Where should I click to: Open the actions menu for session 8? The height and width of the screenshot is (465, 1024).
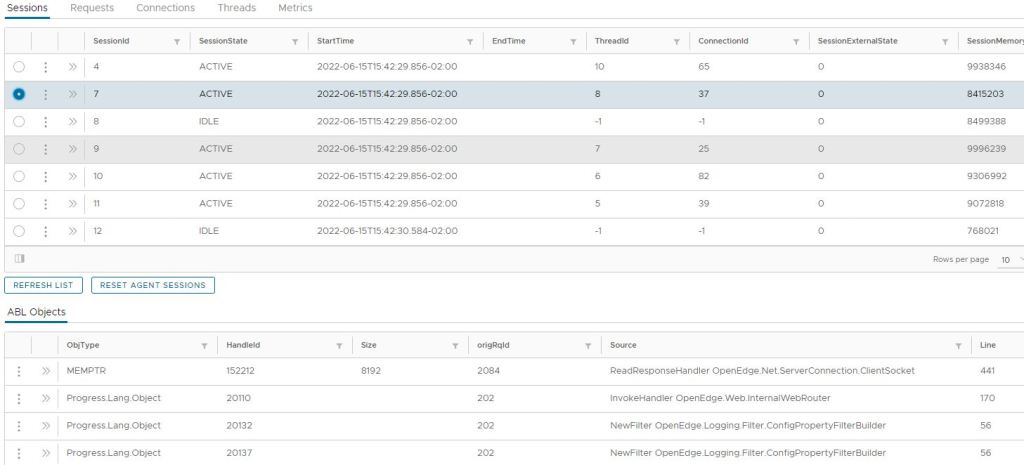coord(45,121)
